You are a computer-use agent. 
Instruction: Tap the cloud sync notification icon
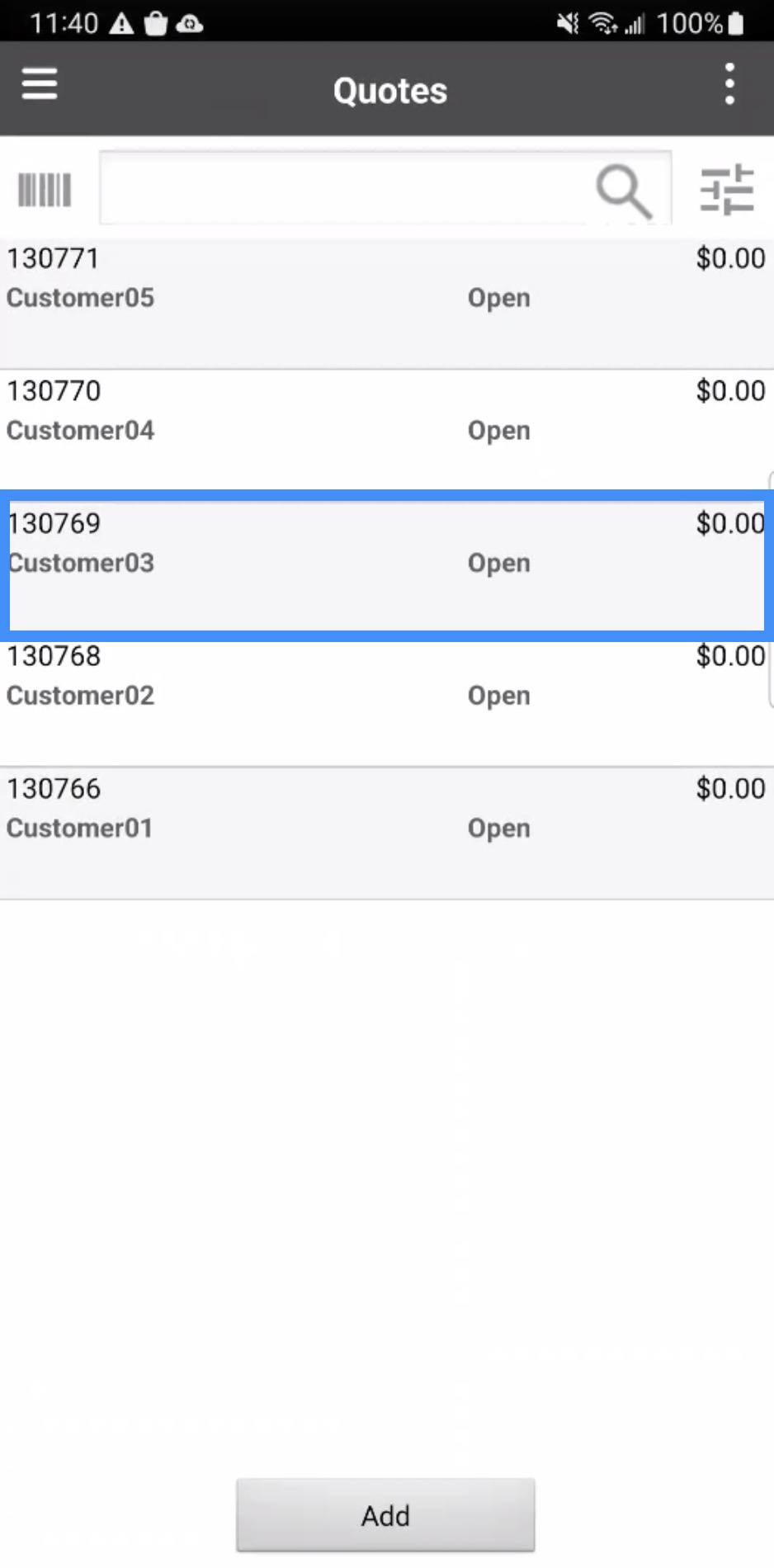(190, 23)
